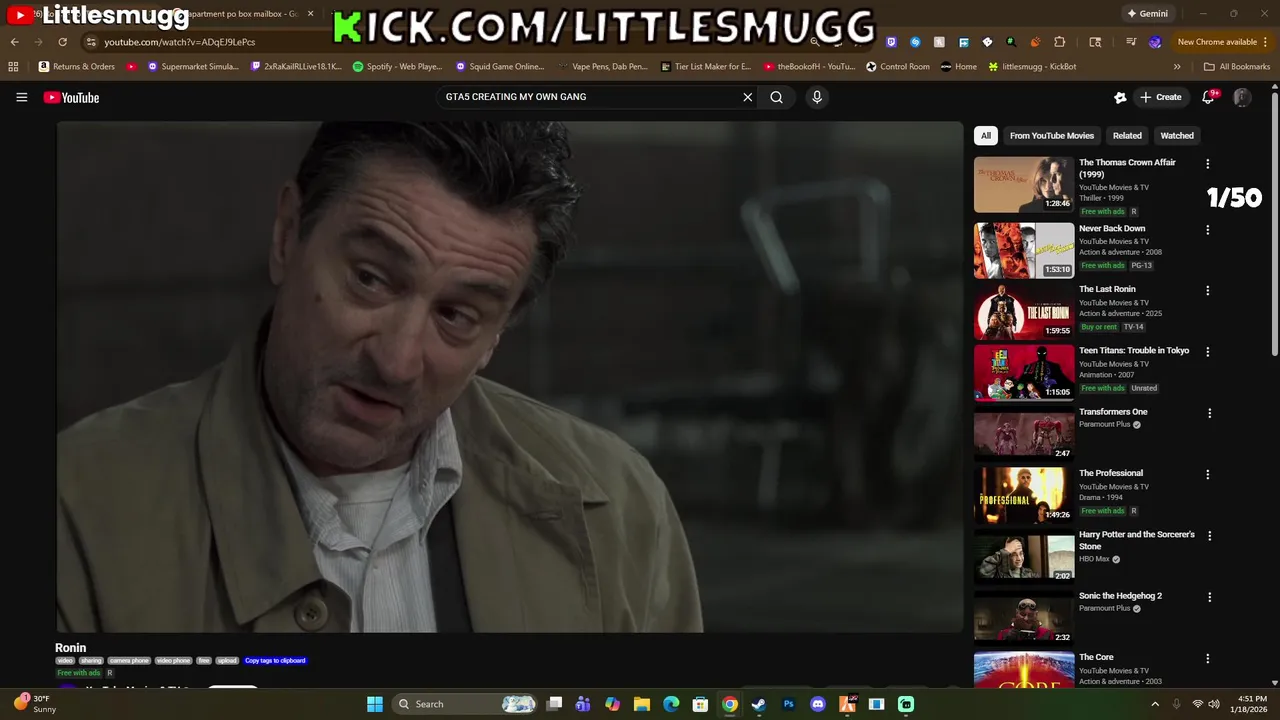Open Photoshop from taskbar
1280x720 pixels.
[788, 704]
